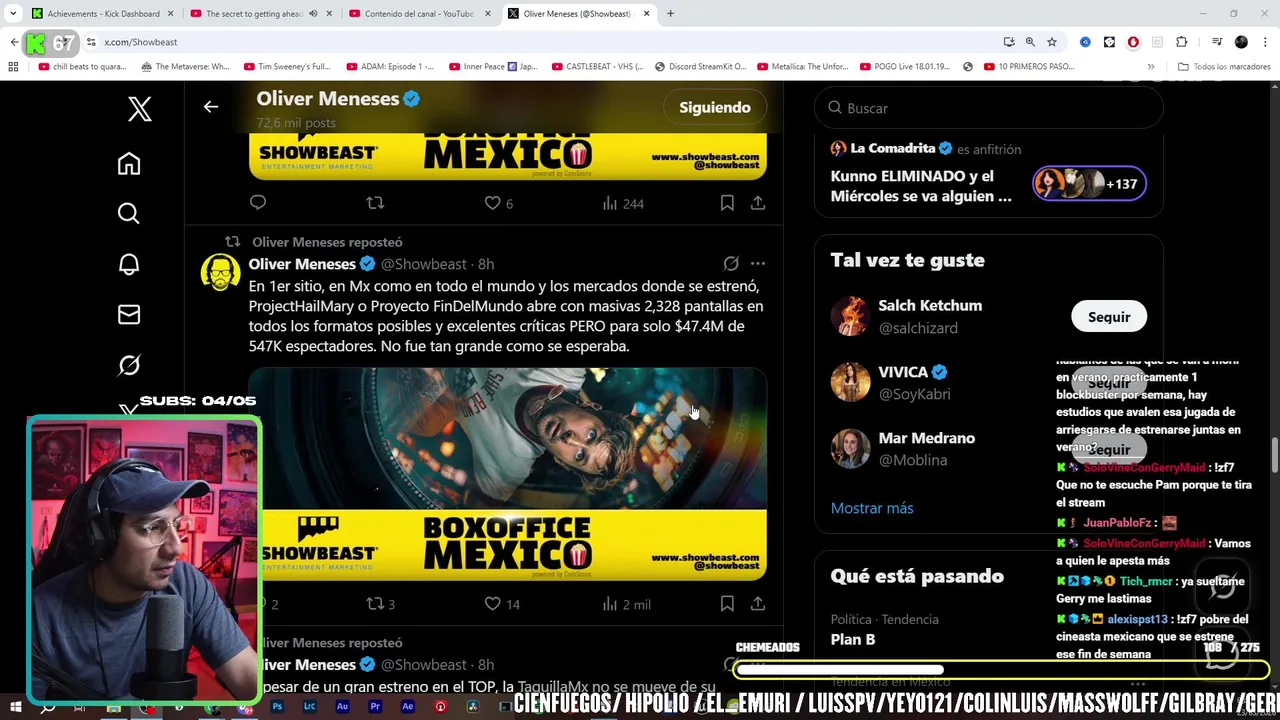Open La Comadrita space host
The width and height of the screenshot is (1280, 720).
[x=892, y=148]
